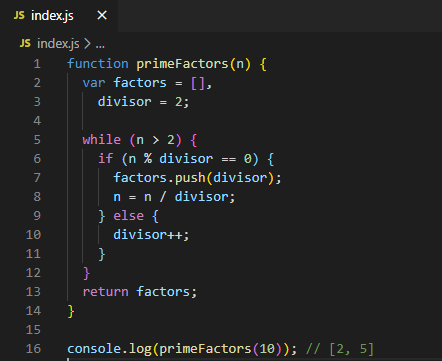Click the 'while' keyword on line 5
The width and height of the screenshot is (442, 361).
tap(102, 140)
